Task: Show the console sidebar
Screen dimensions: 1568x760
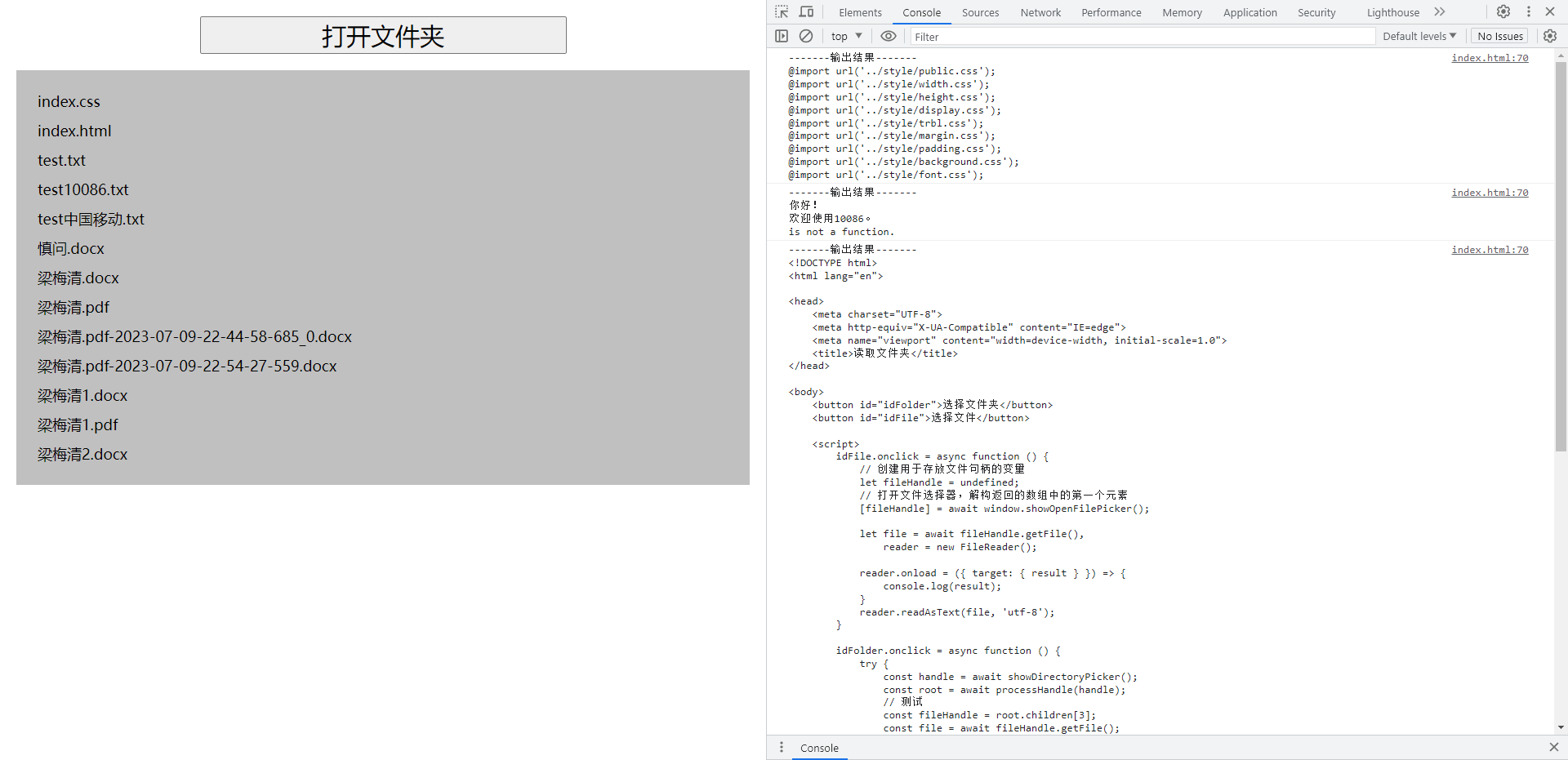Action: pyautogui.click(x=782, y=36)
